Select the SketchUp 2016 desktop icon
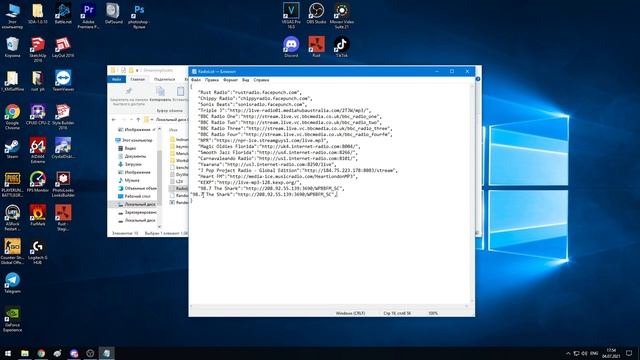 [38, 49]
